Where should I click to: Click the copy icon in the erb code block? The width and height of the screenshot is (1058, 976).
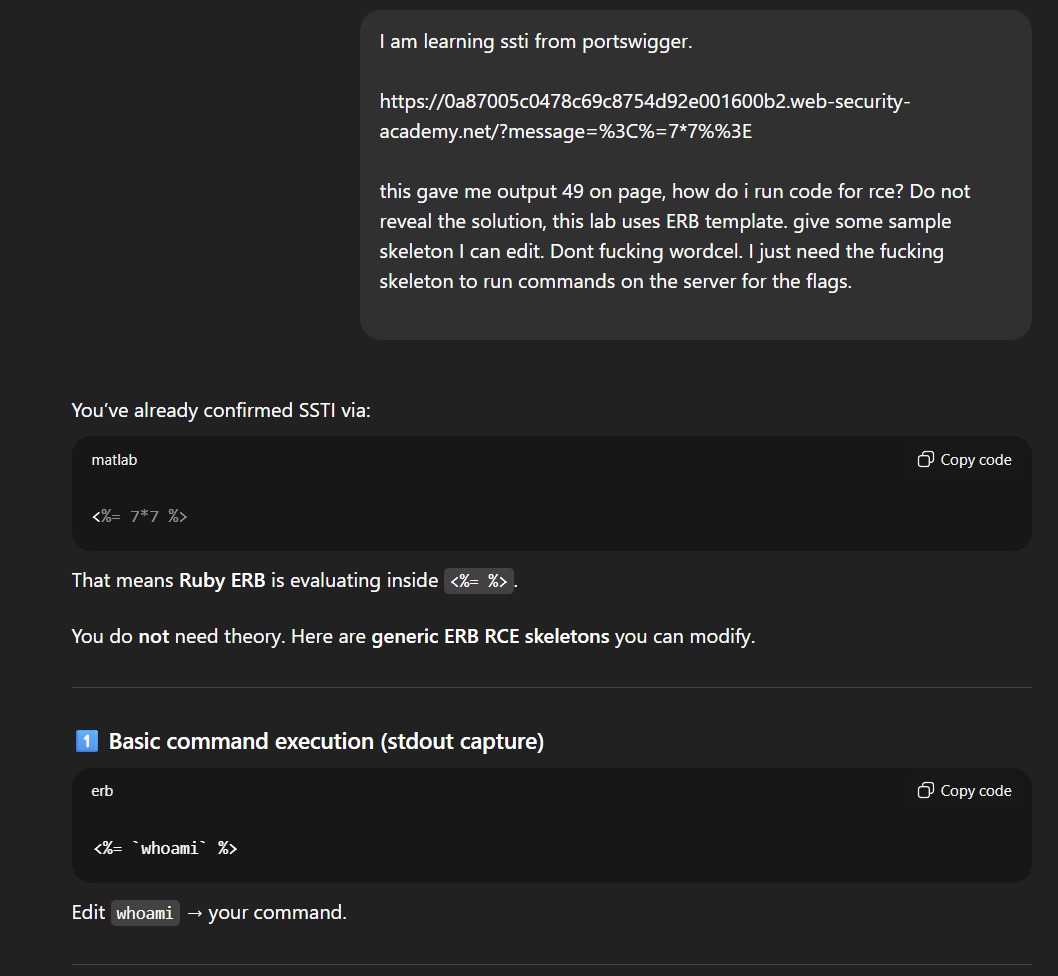pos(925,791)
